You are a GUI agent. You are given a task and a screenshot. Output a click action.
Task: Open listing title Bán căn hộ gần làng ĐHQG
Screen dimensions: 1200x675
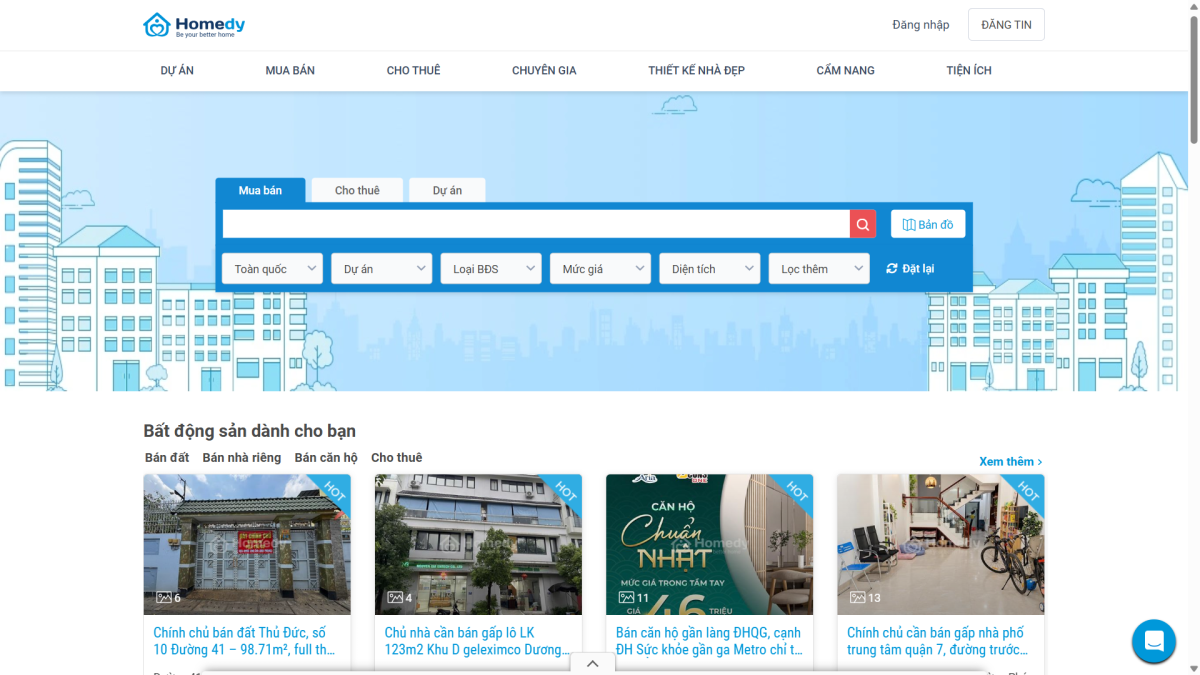[709, 641]
